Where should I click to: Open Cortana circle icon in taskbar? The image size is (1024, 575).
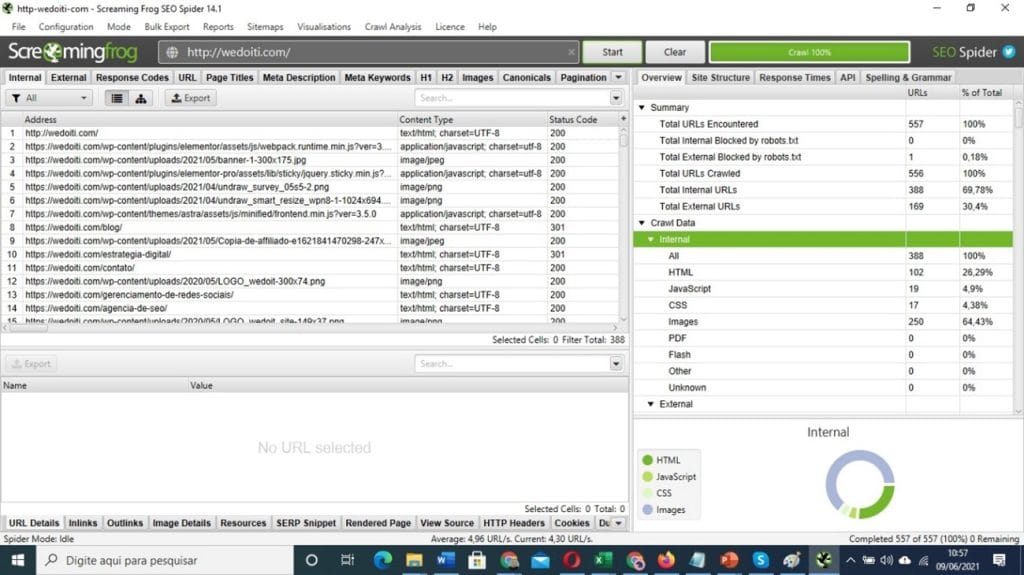coord(312,560)
